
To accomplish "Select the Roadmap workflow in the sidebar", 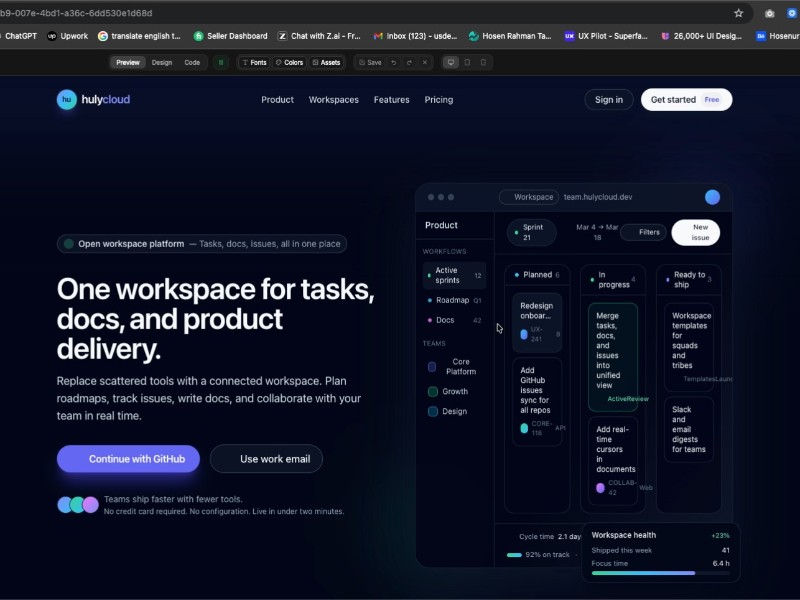I will pyautogui.click(x=452, y=300).
